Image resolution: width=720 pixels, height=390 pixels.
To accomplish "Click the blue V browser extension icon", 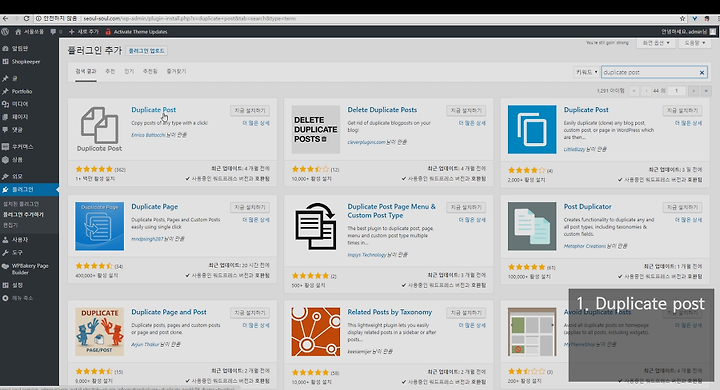I will click(695, 19).
